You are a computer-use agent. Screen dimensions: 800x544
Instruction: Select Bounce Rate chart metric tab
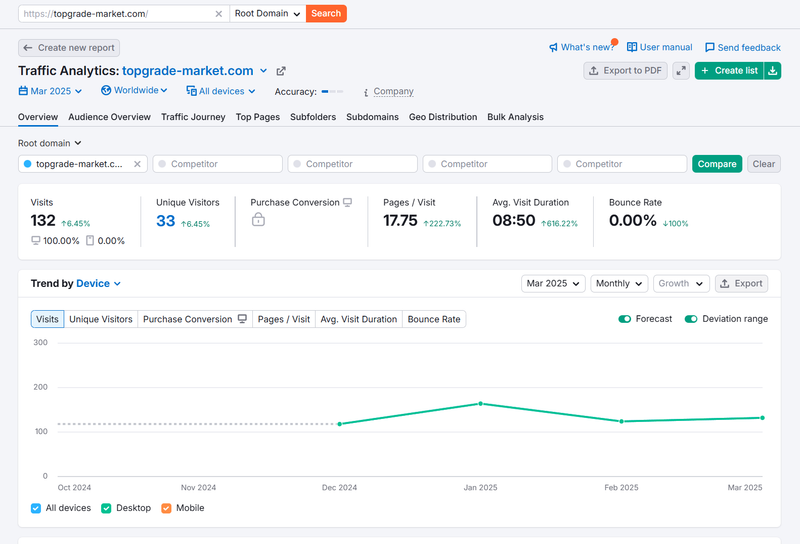tap(434, 319)
